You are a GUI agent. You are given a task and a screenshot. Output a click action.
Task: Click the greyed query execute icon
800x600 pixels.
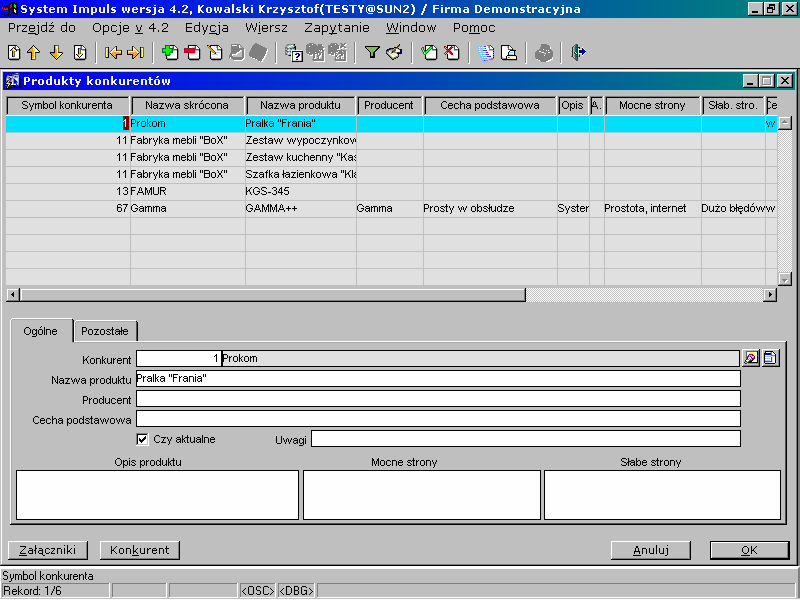click(316, 53)
